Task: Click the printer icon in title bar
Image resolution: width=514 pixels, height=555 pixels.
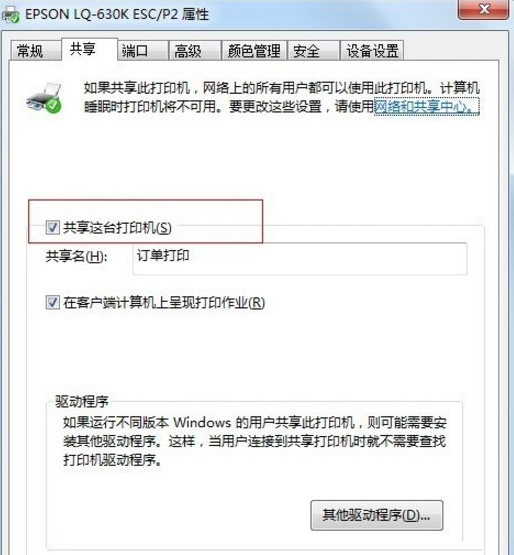Action: 11,15
